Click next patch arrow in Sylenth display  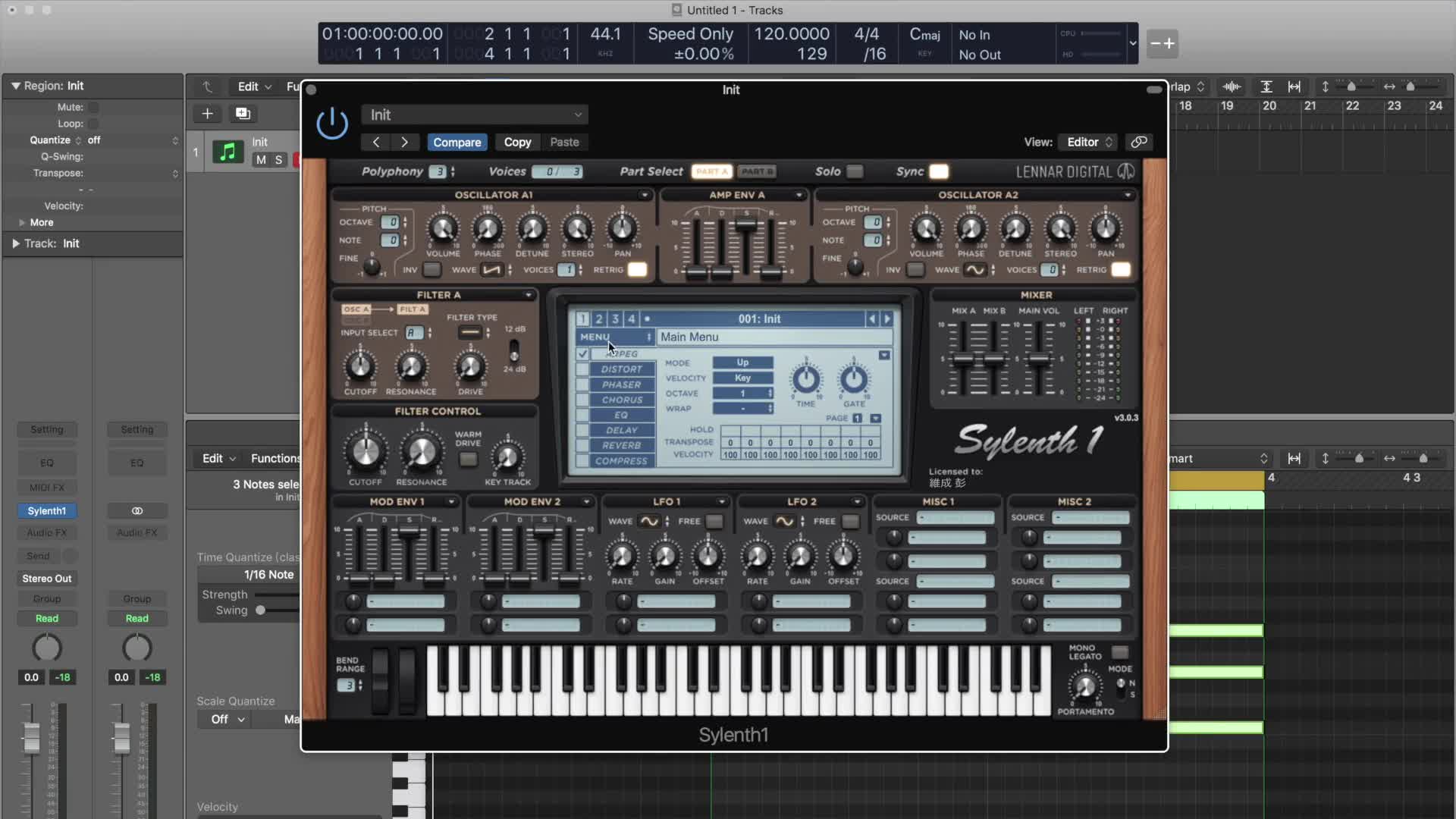click(887, 319)
